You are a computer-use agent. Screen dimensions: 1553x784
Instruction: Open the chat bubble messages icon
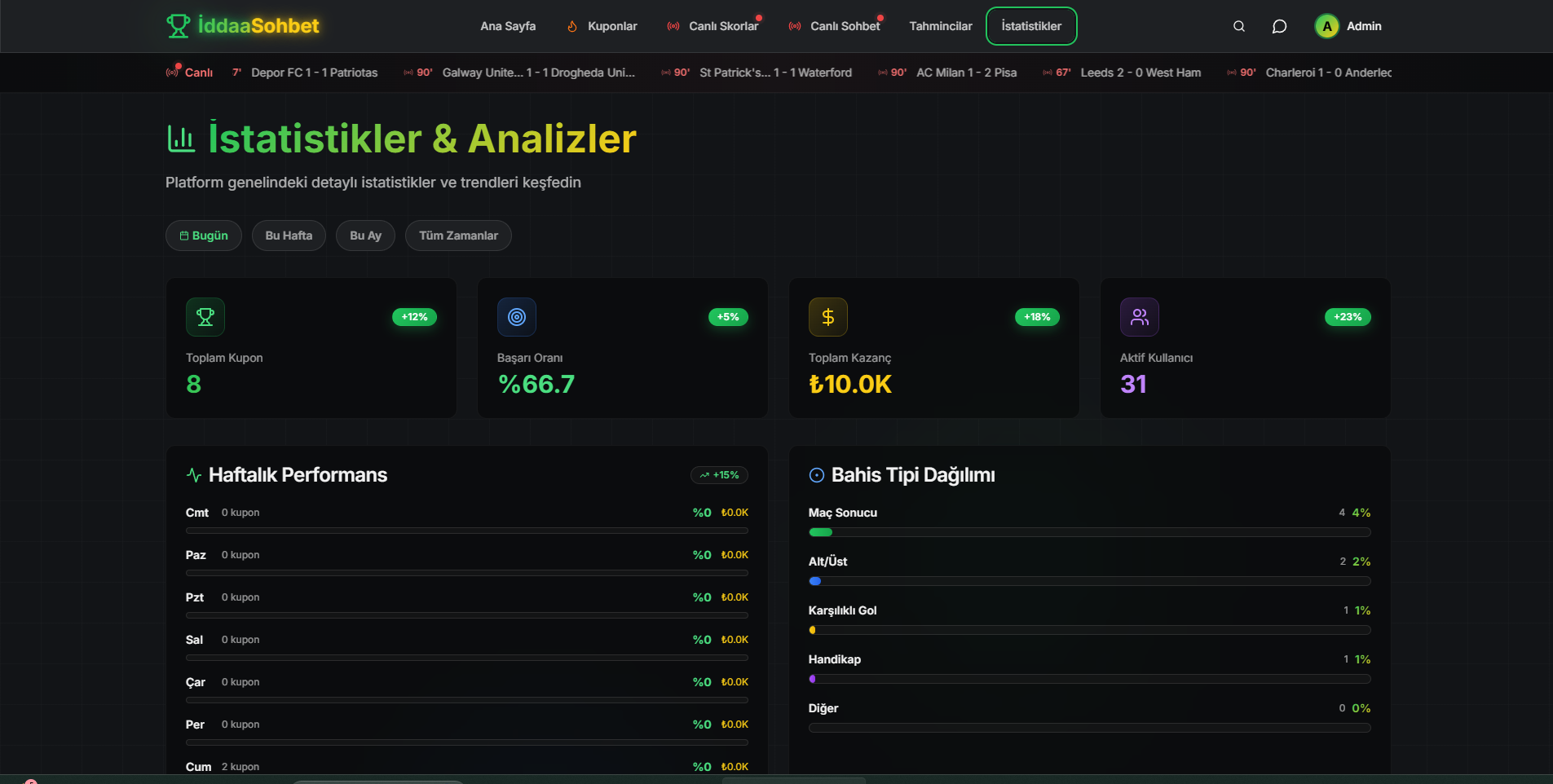click(x=1279, y=26)
